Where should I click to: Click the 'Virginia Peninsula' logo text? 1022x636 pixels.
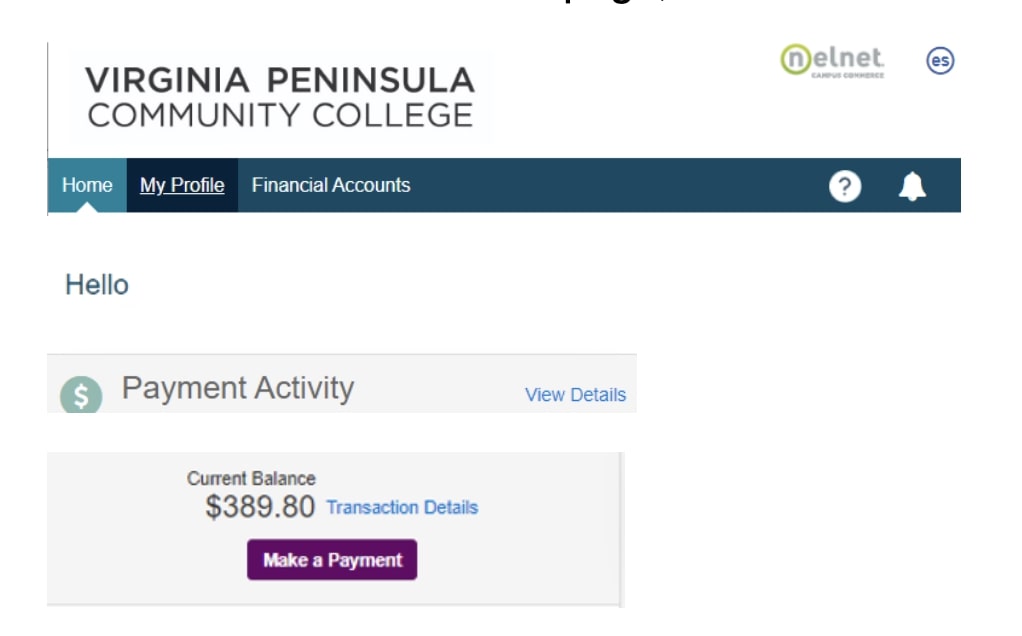coord(280,81)
